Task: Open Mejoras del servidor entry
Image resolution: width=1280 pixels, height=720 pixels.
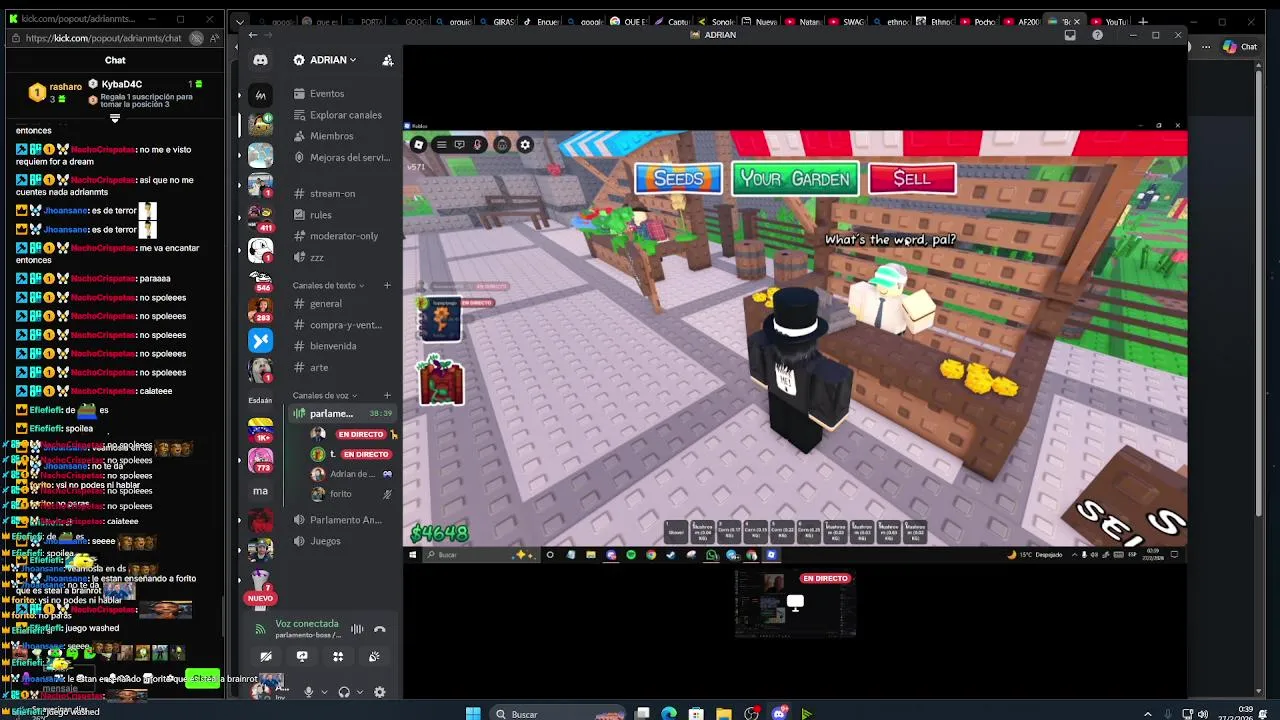Action: pos(341,157)
